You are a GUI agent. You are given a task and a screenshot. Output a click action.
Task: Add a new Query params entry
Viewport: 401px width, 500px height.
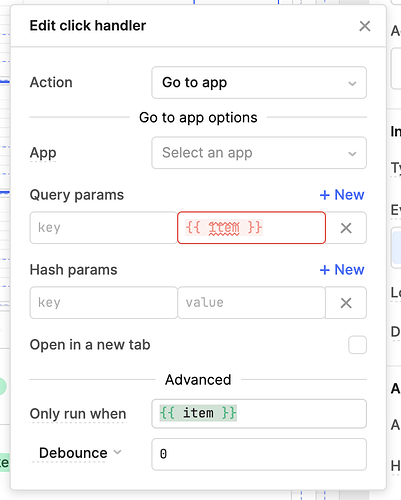pyautogui.click(x=342, y=195)
